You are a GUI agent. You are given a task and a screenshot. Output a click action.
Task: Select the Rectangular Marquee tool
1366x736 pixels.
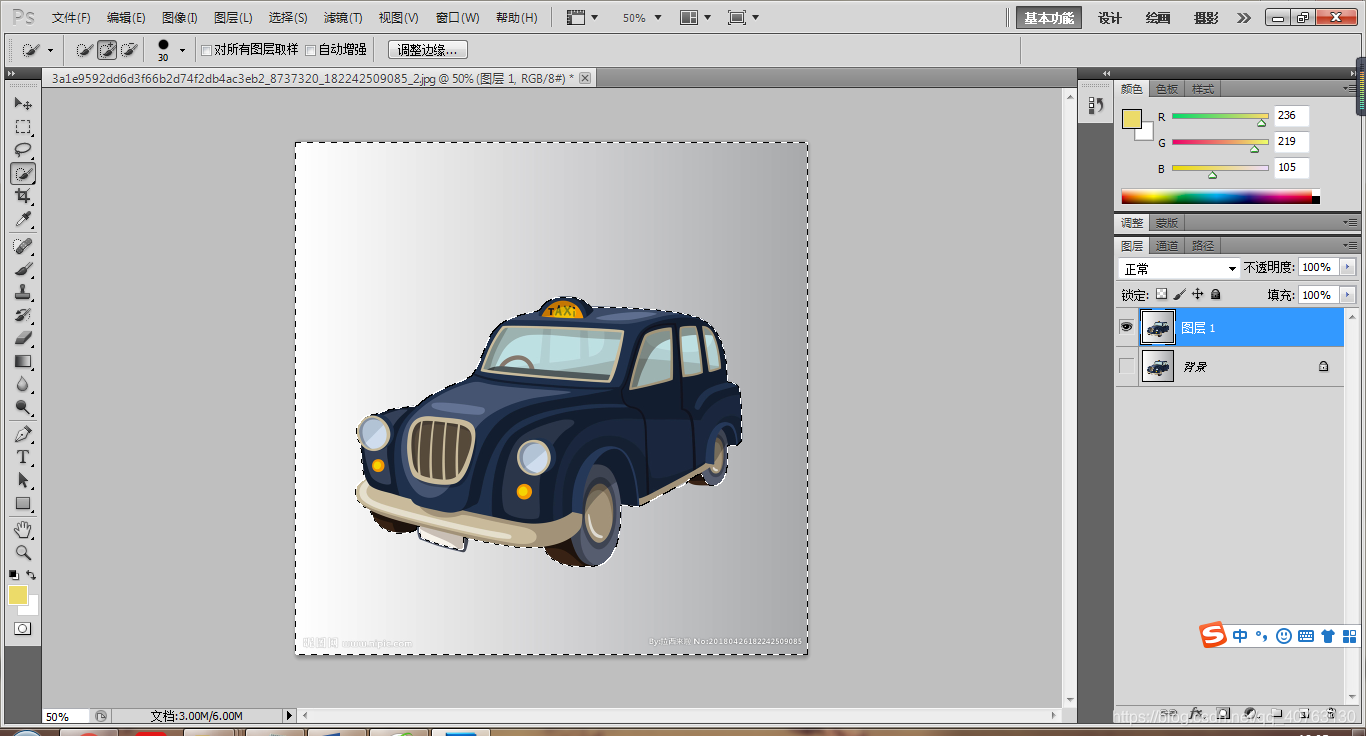click(23, 127)
